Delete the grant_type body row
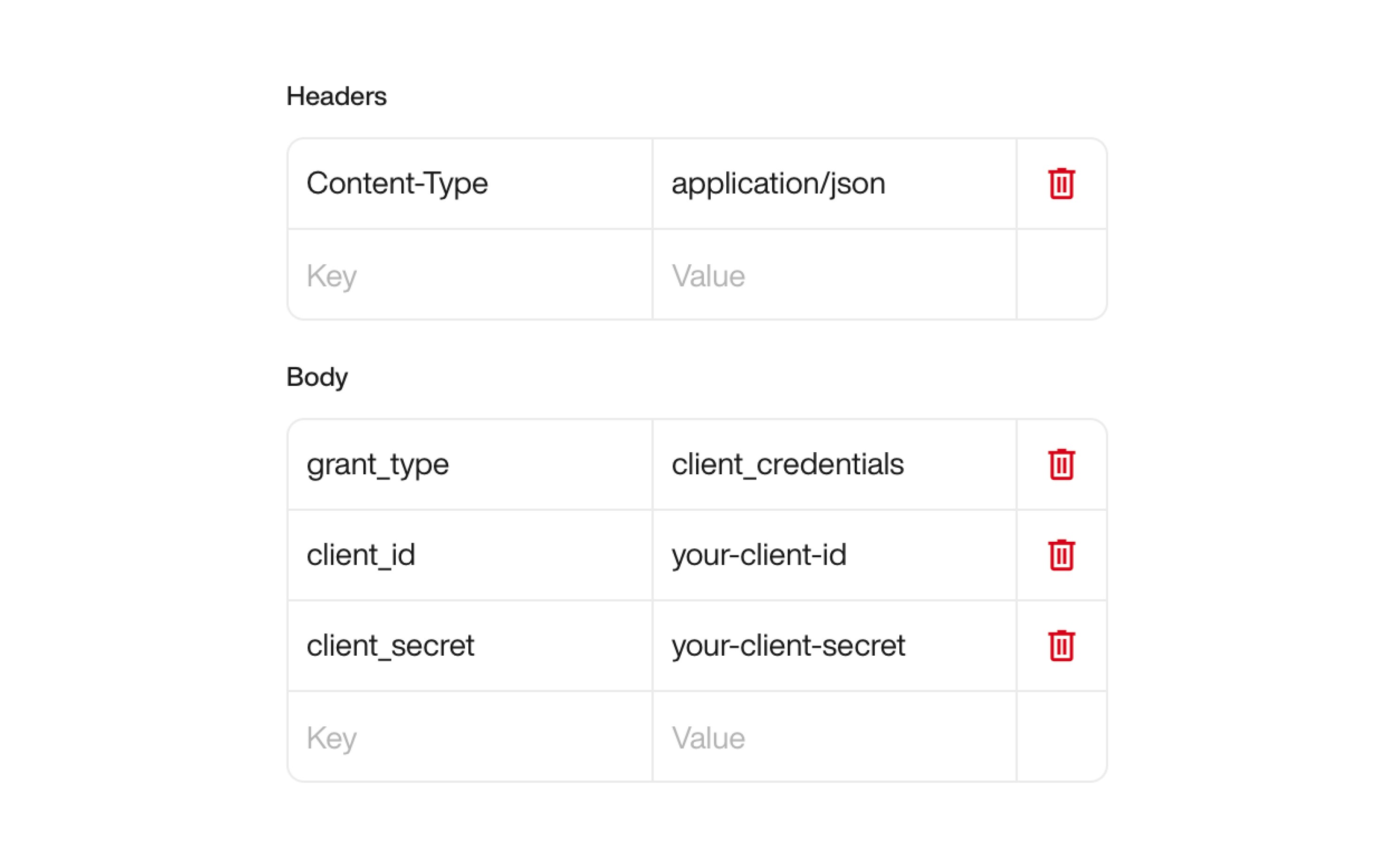This screenshot has width=1400, height=867. (x=1061, y=464)
